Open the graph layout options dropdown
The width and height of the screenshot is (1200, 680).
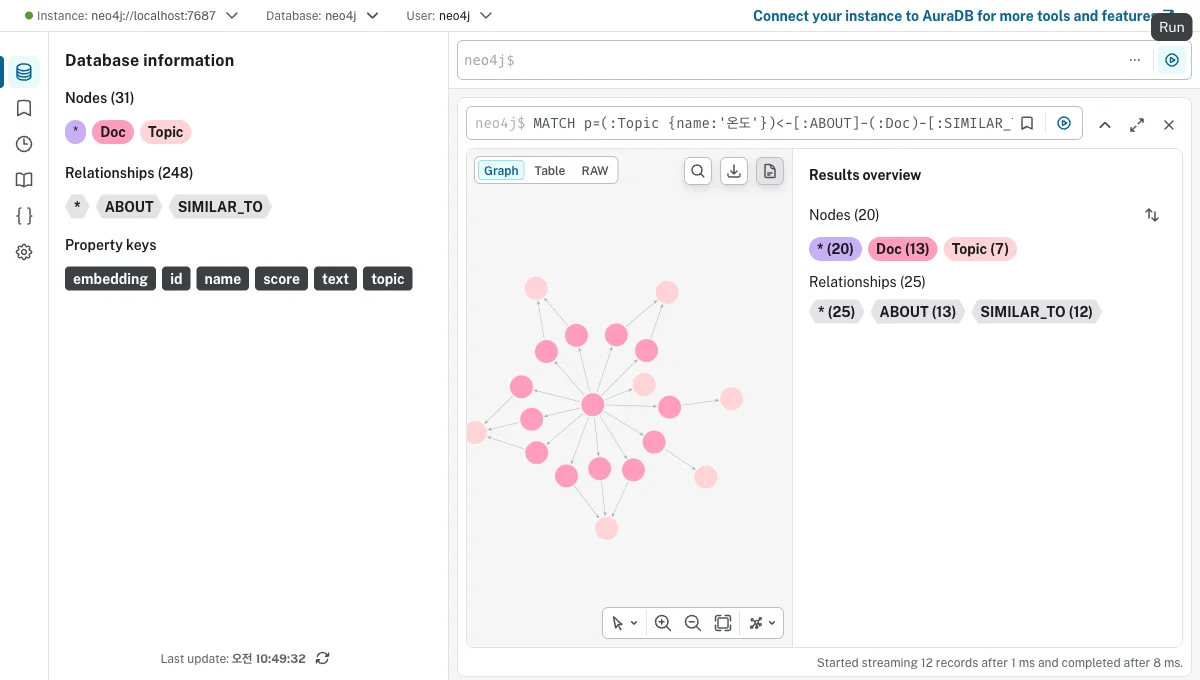[762, 623]
